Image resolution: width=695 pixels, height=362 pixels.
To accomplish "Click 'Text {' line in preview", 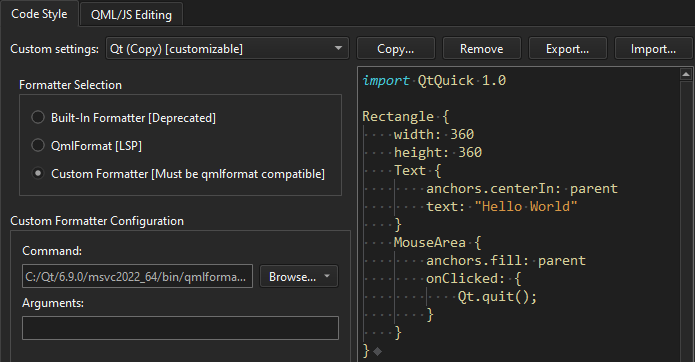I will 417,171.
